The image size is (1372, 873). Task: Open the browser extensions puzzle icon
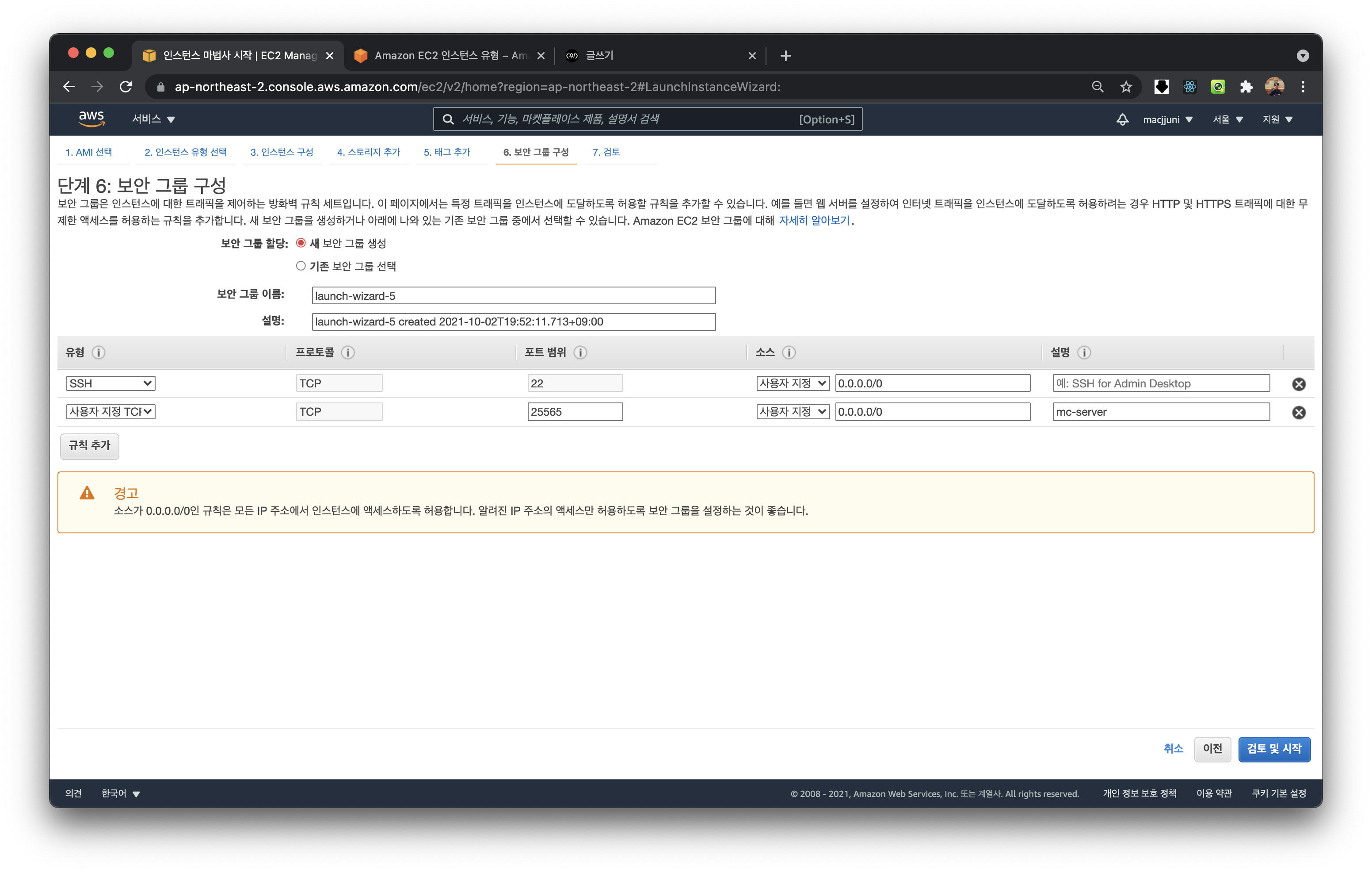coord(1246,87)
